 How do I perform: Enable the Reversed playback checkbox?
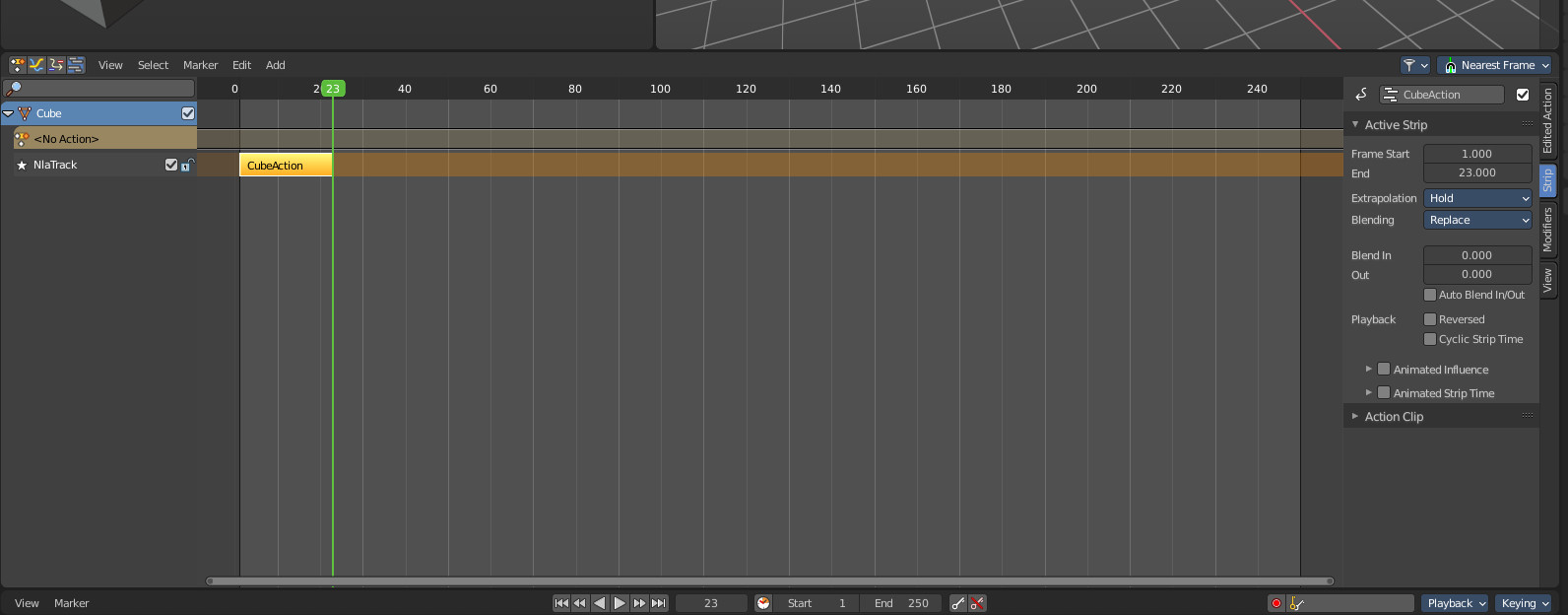click(x=1430, y=319)
